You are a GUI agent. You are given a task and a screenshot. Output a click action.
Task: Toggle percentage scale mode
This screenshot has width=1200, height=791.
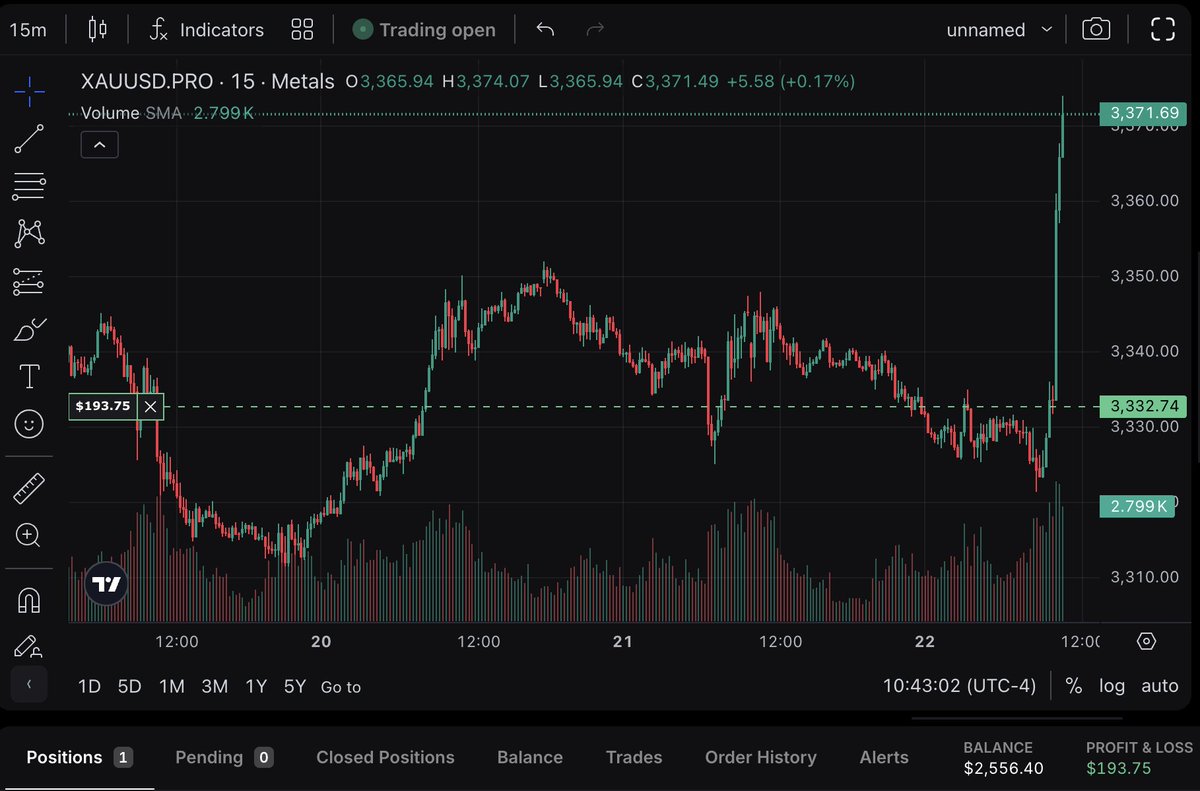pyautogui.click(x=1074, y=686)
